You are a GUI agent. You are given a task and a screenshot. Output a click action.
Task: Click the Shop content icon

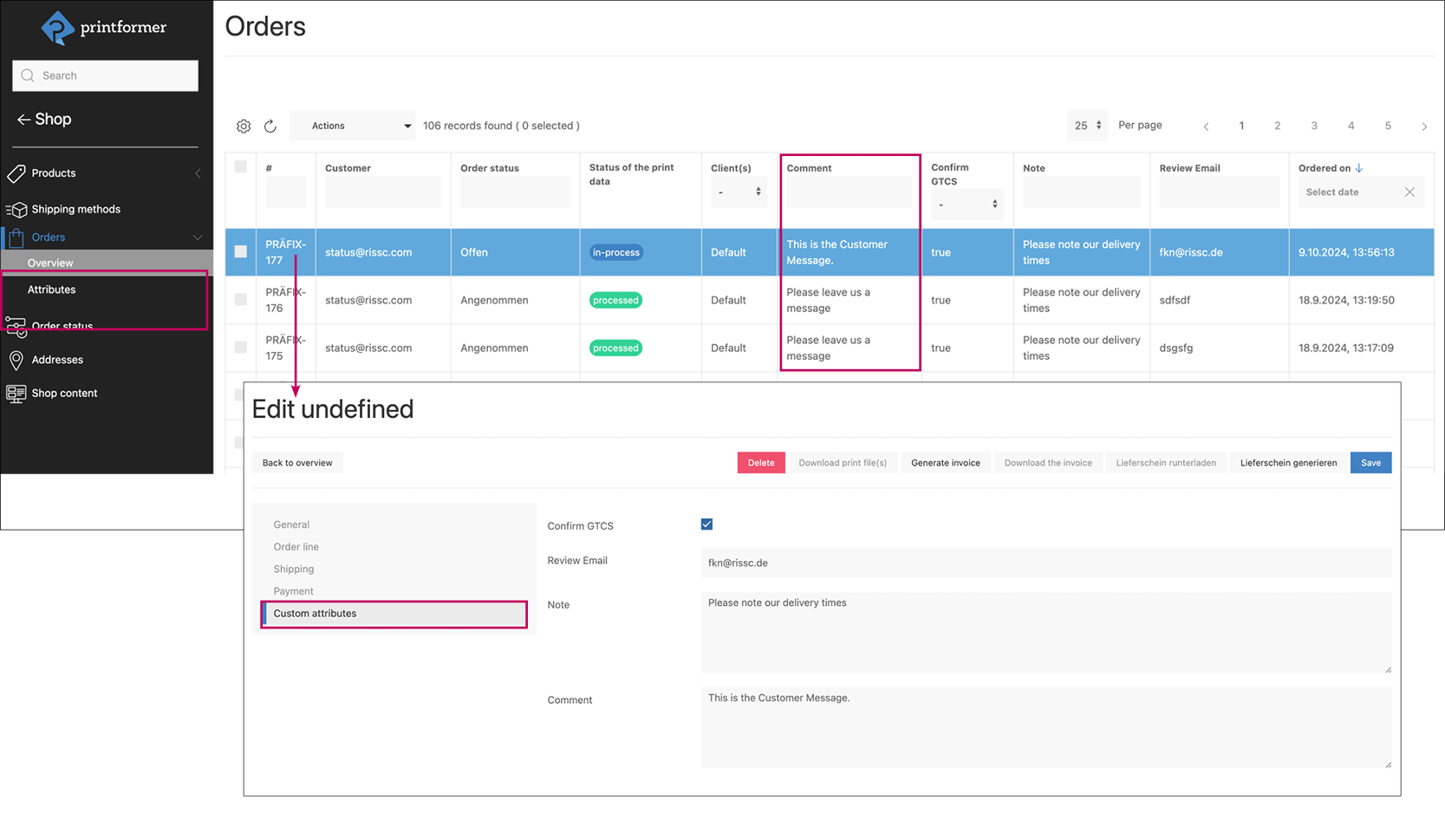[x=16, y=394]
